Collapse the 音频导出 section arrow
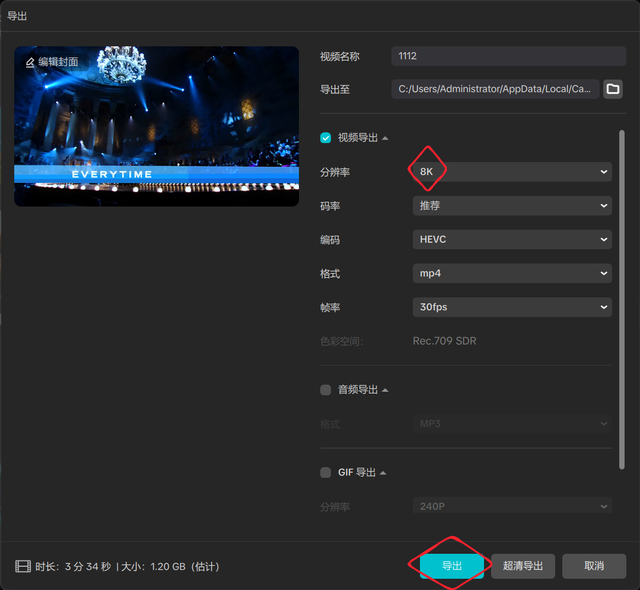Viewport: 640px width, 590px height. 385,390
